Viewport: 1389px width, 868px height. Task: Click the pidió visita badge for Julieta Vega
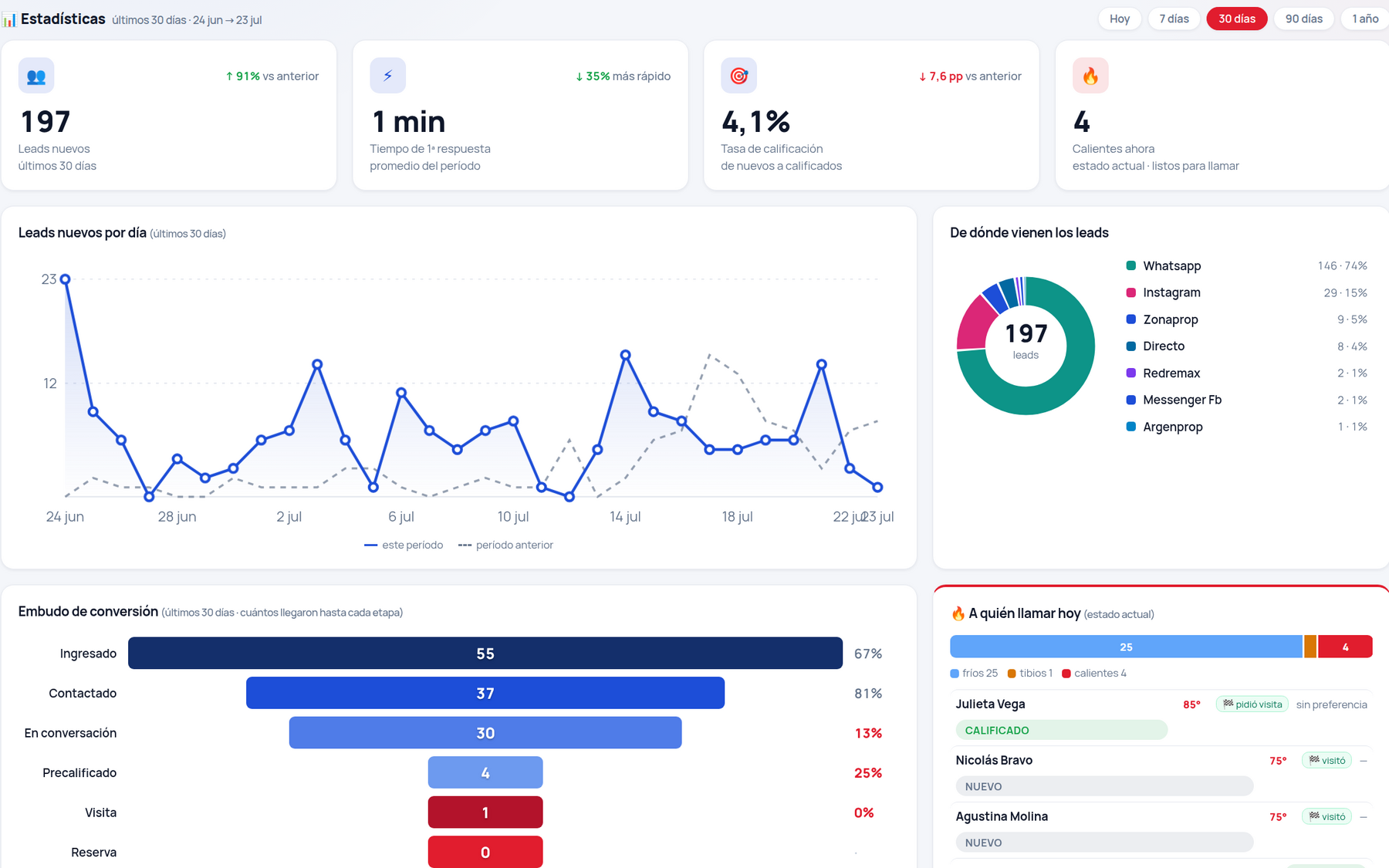tap(1252, 704)
